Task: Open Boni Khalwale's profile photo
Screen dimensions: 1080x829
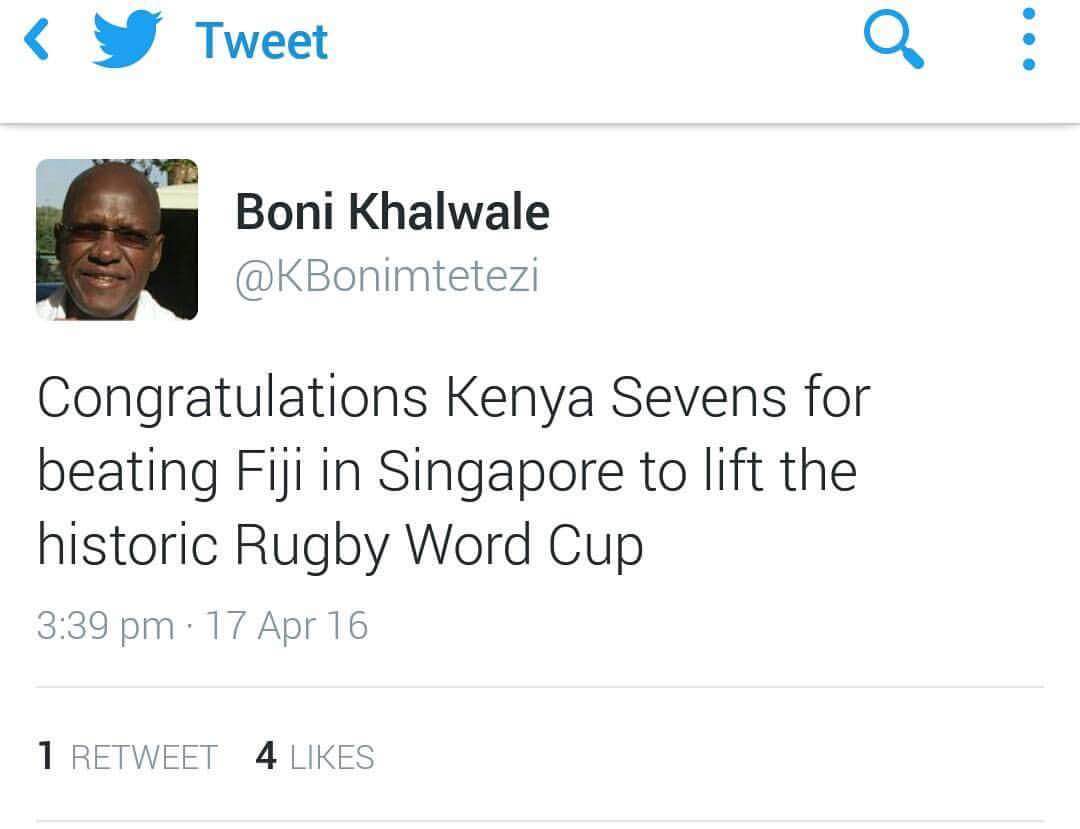Action: coord(117,240)
